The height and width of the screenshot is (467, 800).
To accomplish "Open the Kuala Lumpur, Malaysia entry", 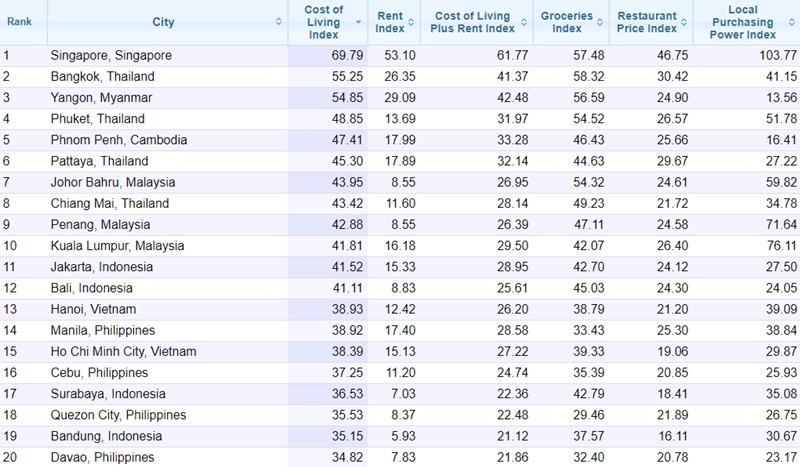I will (118, 245).
